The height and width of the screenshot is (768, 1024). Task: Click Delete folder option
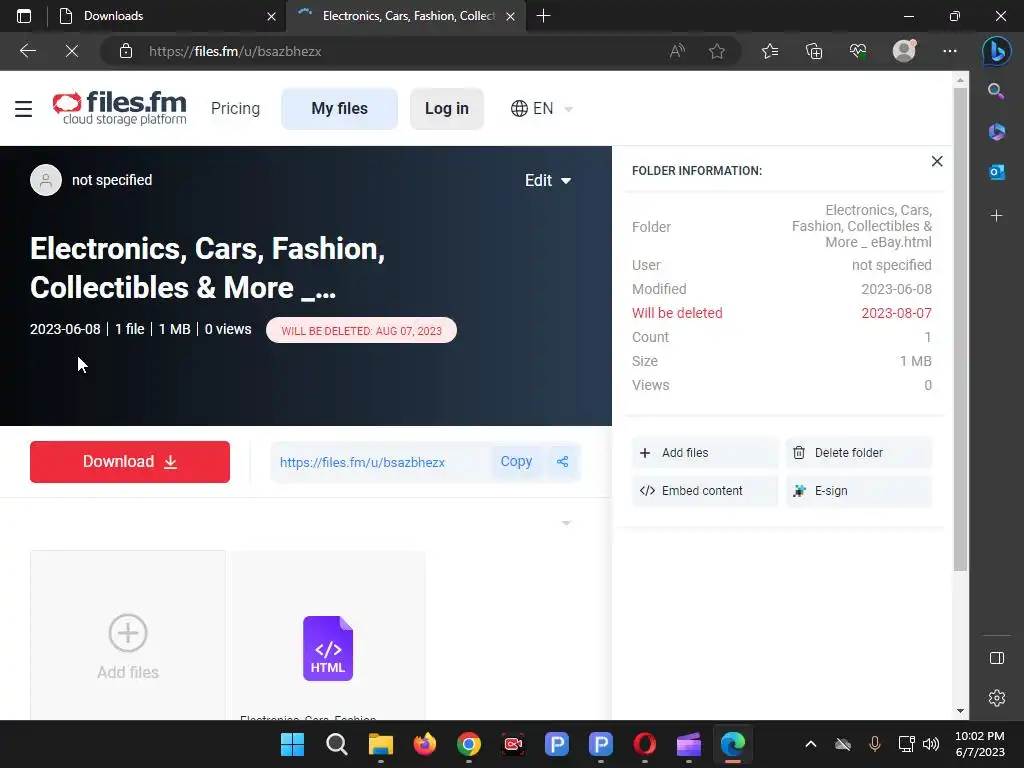[x=859, y=453]
